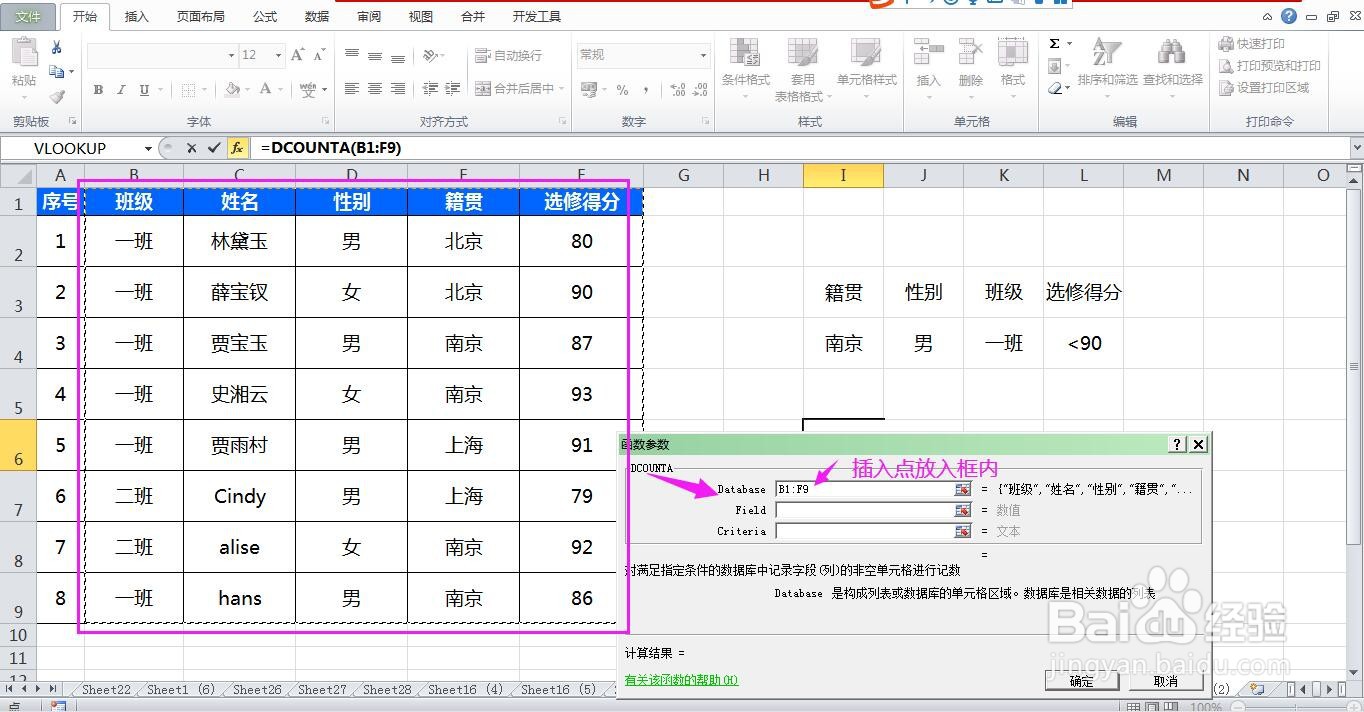Click the AutoSum sigma icon
The height and width of the screenshot is (712, 1364).
coord(1054,44)
